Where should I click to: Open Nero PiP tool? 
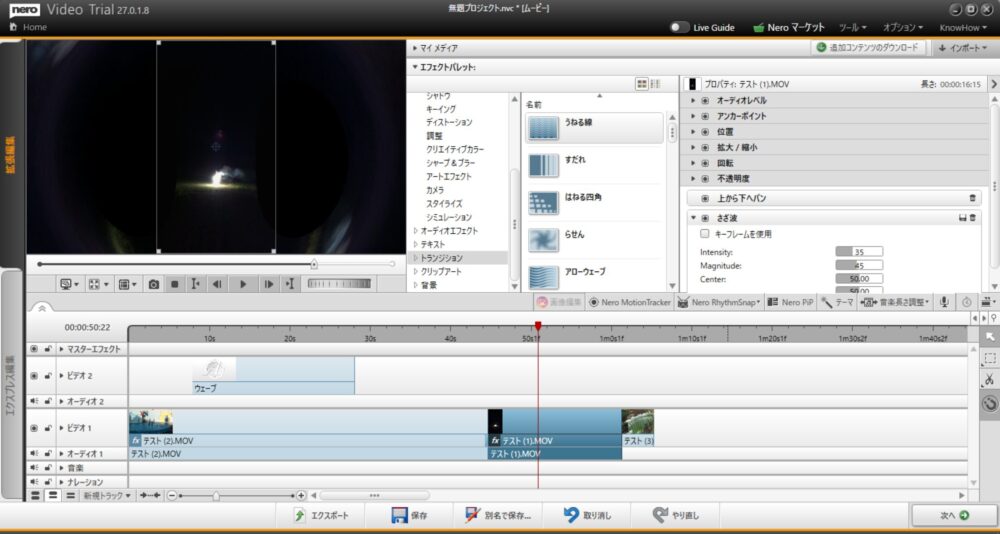coord(790,302)
